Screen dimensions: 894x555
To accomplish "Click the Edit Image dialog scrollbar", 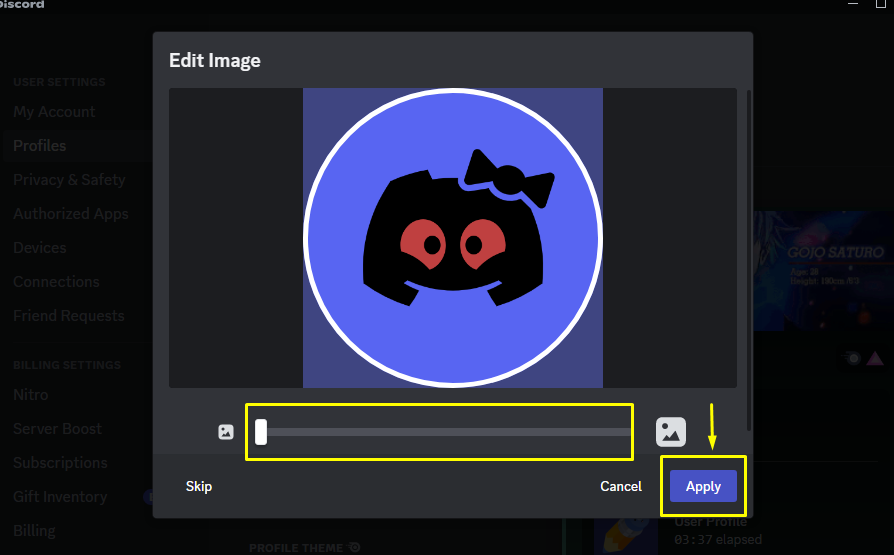I will pos(749,260).
